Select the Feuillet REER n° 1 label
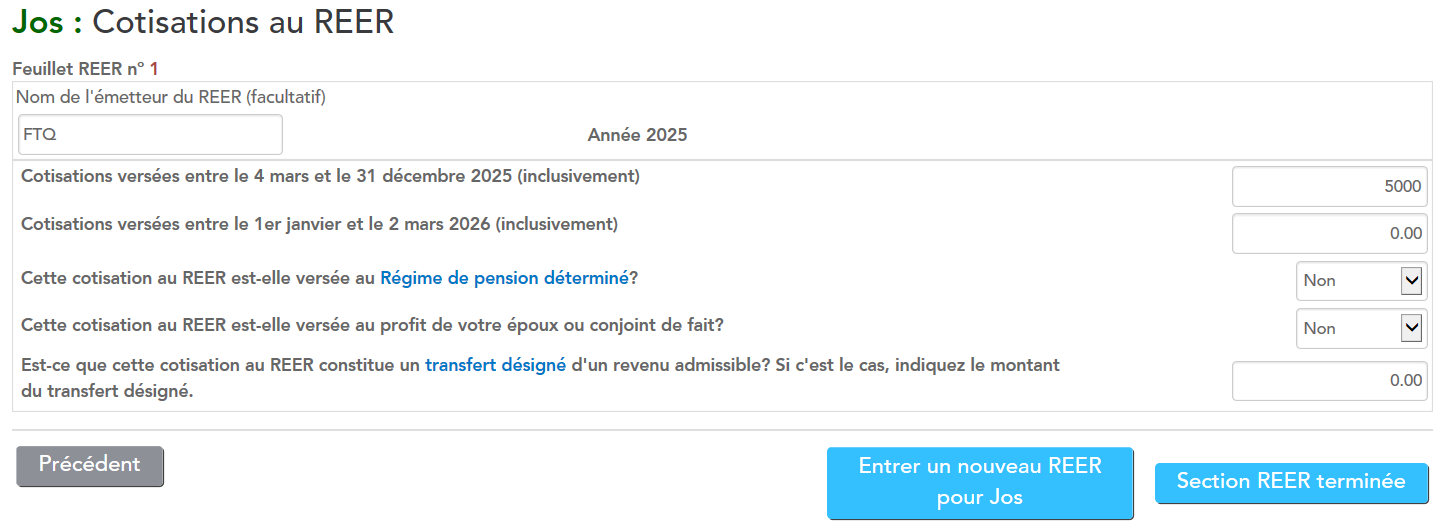The height and width of the screenshot is (526, 1434). point(85,69)
